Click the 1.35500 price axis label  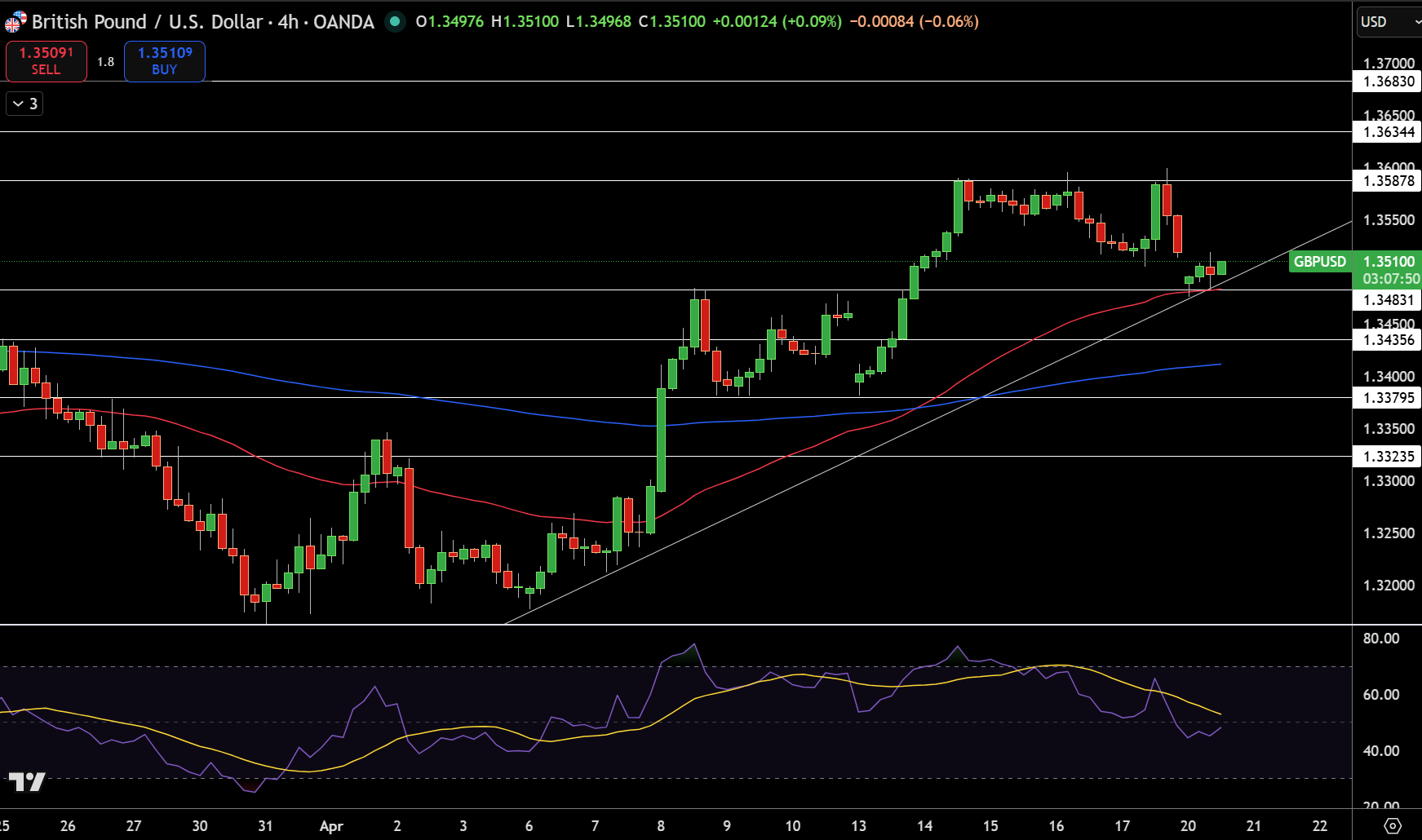[x=1389, y=220]
